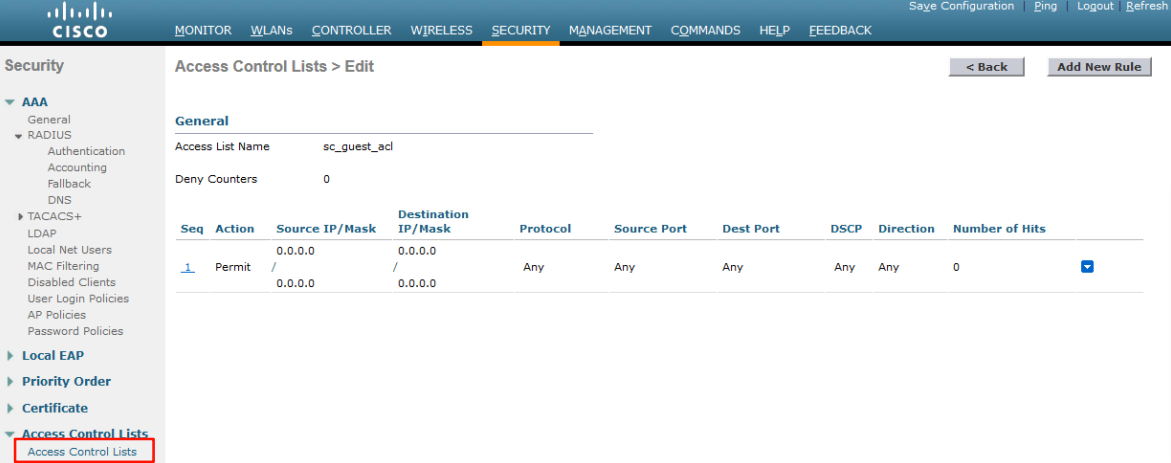Collapse the RADIUS tree node
This screenshot has width=1171, height=463.
pyautogui.click(x=19, y=136)
